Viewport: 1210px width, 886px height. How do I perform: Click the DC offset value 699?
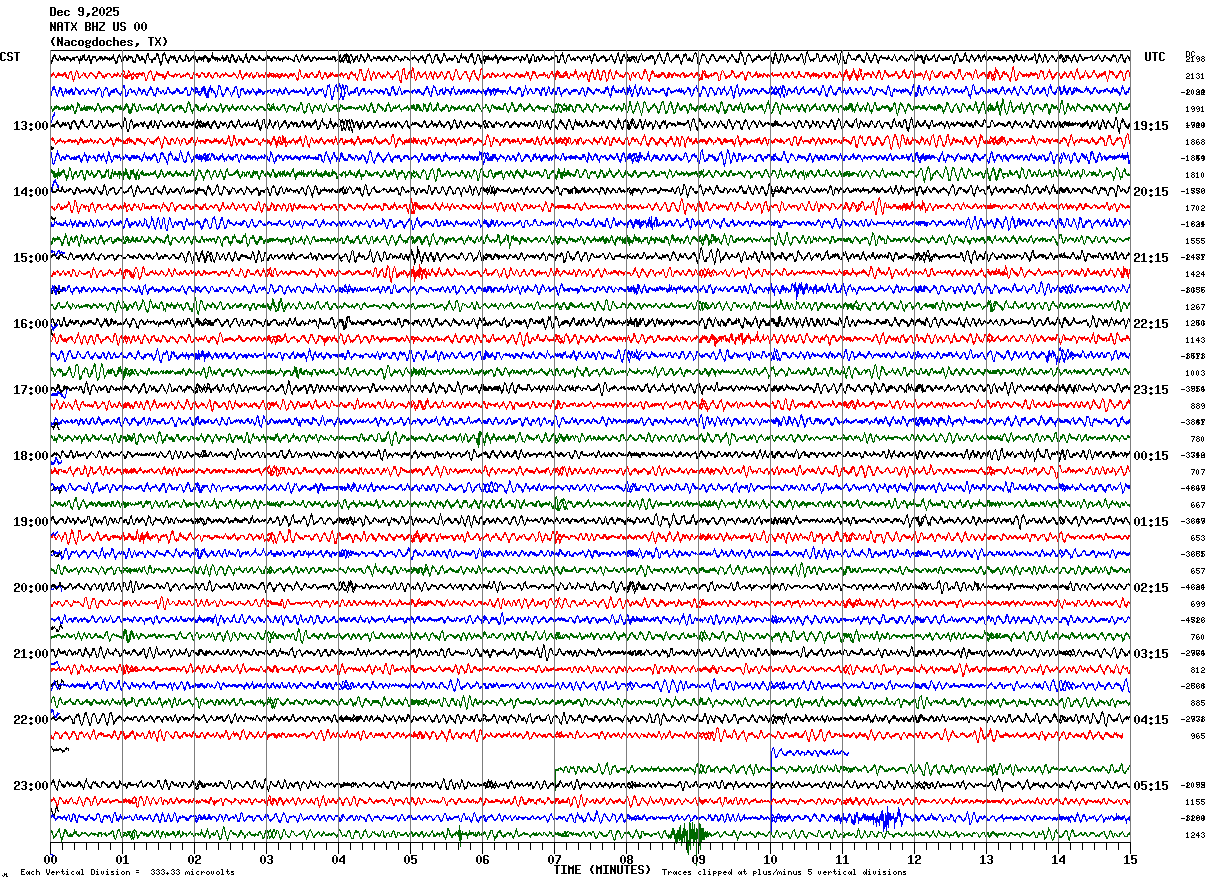(x=1197, y=604)
